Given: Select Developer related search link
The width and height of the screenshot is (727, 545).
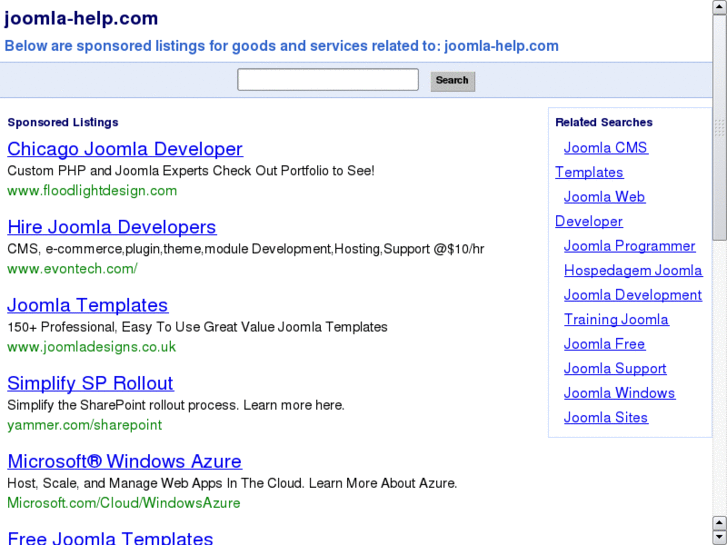Looking at the screenshot, I should [589, 221].
